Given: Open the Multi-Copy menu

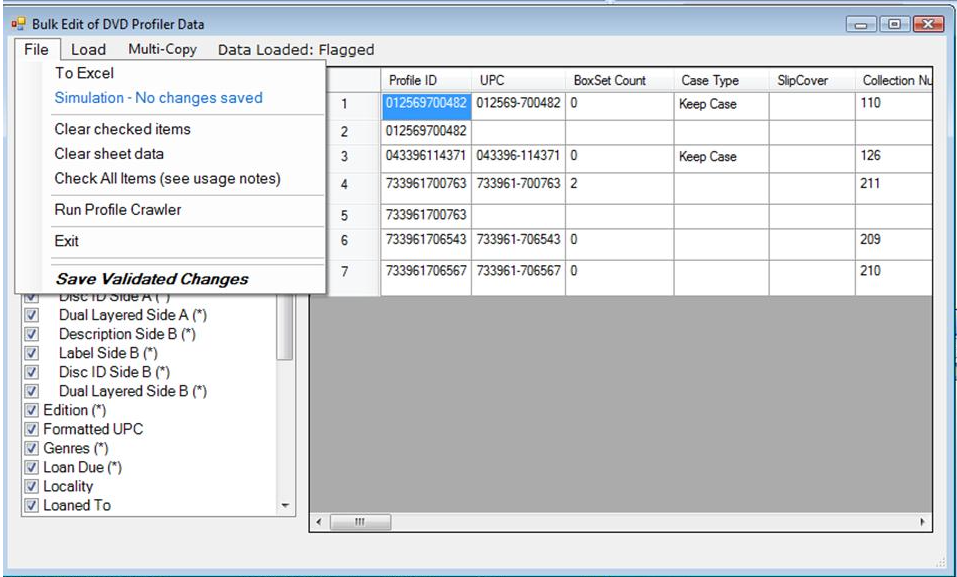Looking at the screenshot, I should click(162, 49).
